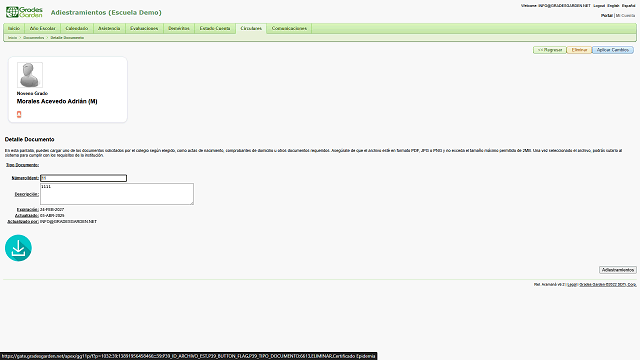The image size is (640, 360).
Task: Click the Inicio breadcrumb link
Action: (x=13, y=38)
